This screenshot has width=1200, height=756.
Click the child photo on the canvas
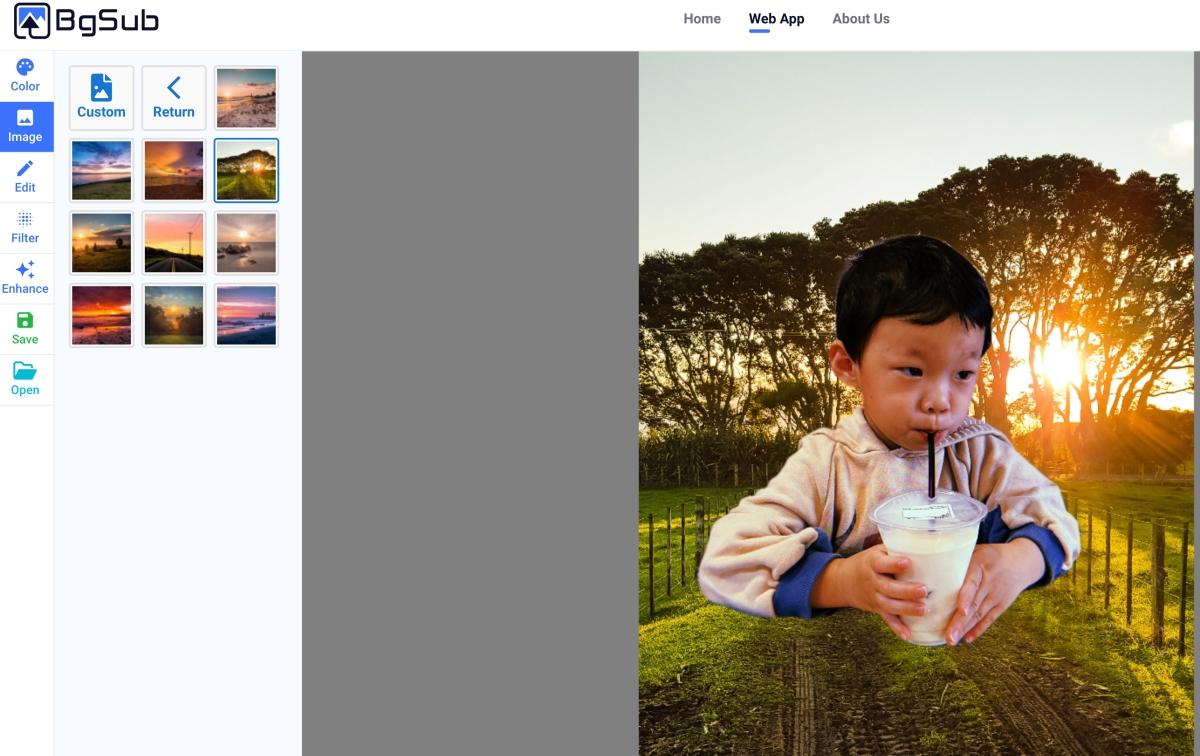click(x=890, y=440)
